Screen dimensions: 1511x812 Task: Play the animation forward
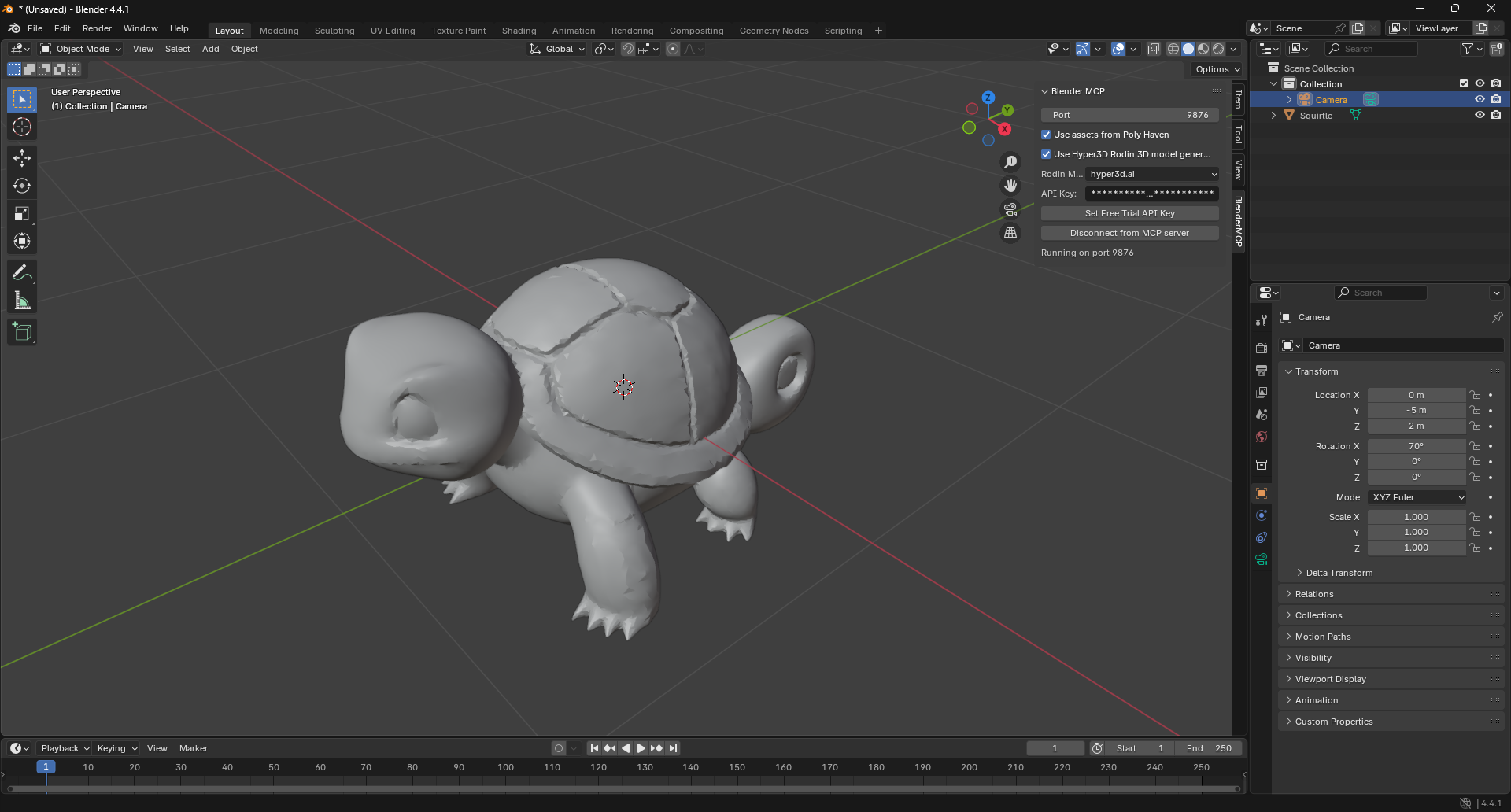pos(641,748)
